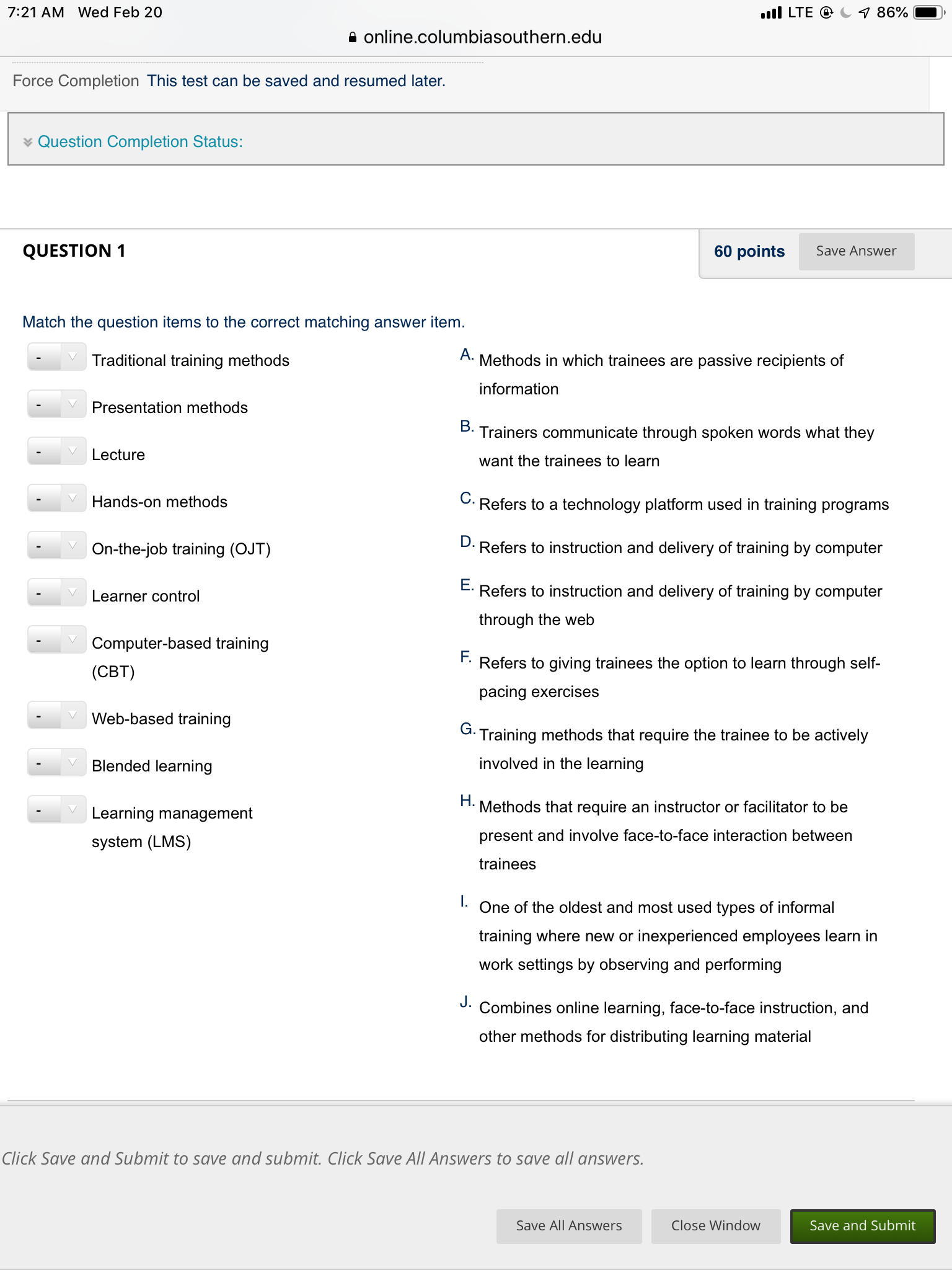Open dropdown next to Lecture
952x1270 pixels.
tap(56, 451)
